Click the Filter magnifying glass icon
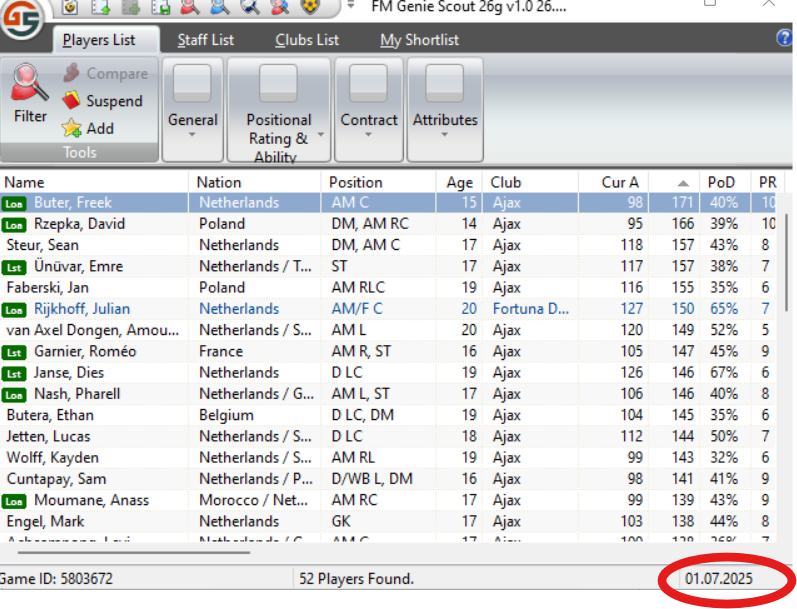This screenshot has width=797, height=609. tap(29, 85)
